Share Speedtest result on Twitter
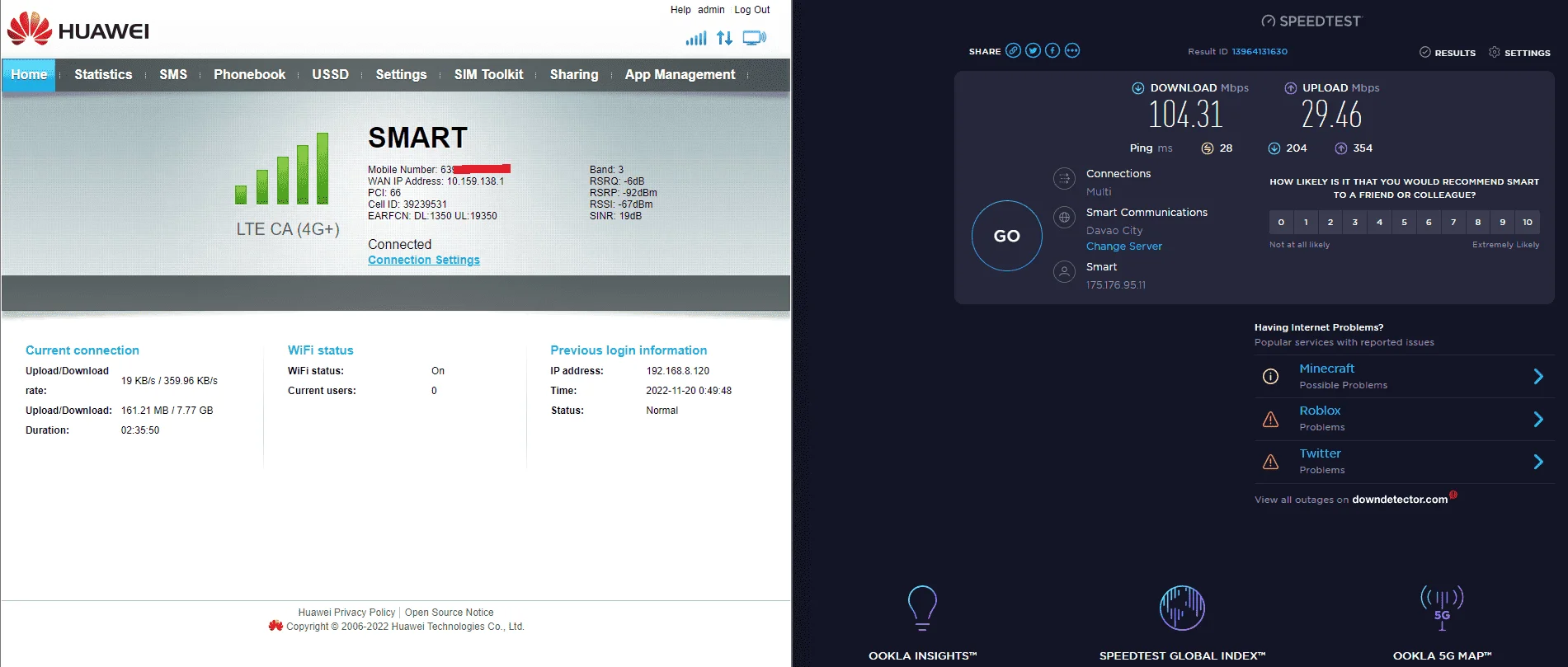1568x667 pixels. pyautogui.click(x=1033, y=50)
